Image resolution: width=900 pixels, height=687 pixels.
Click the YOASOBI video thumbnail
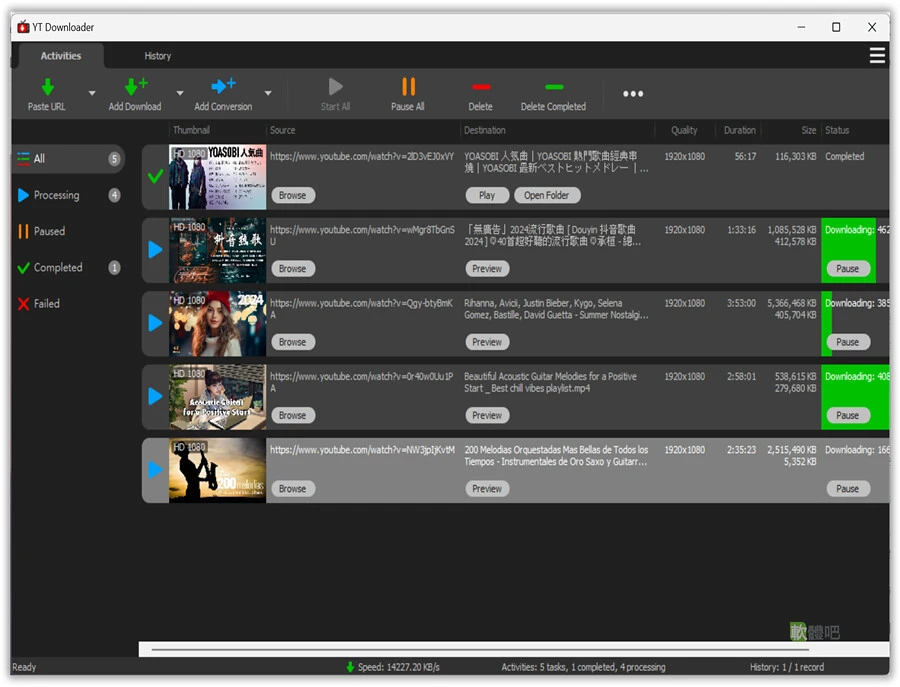tap(217, 177)
